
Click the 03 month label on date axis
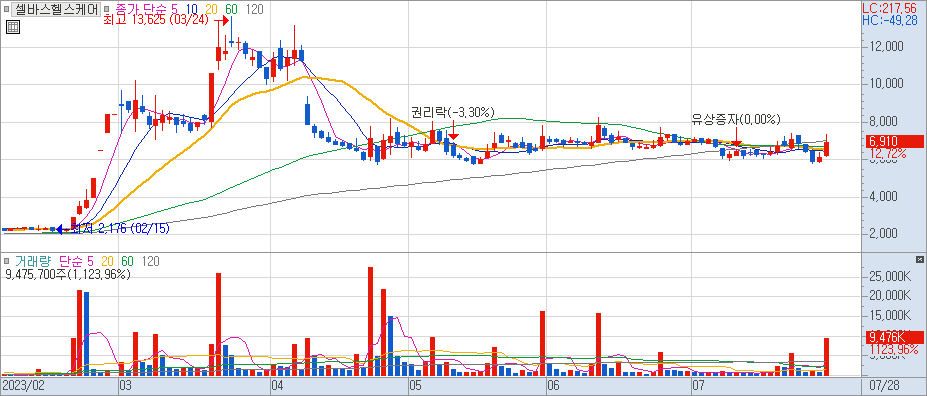pos(125,385)
